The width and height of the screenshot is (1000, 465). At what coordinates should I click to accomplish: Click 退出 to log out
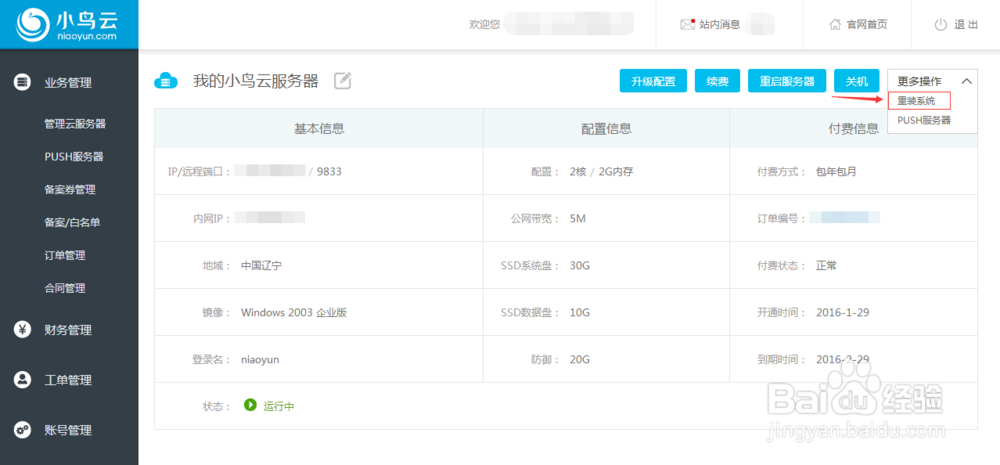(x=966, y=25)
